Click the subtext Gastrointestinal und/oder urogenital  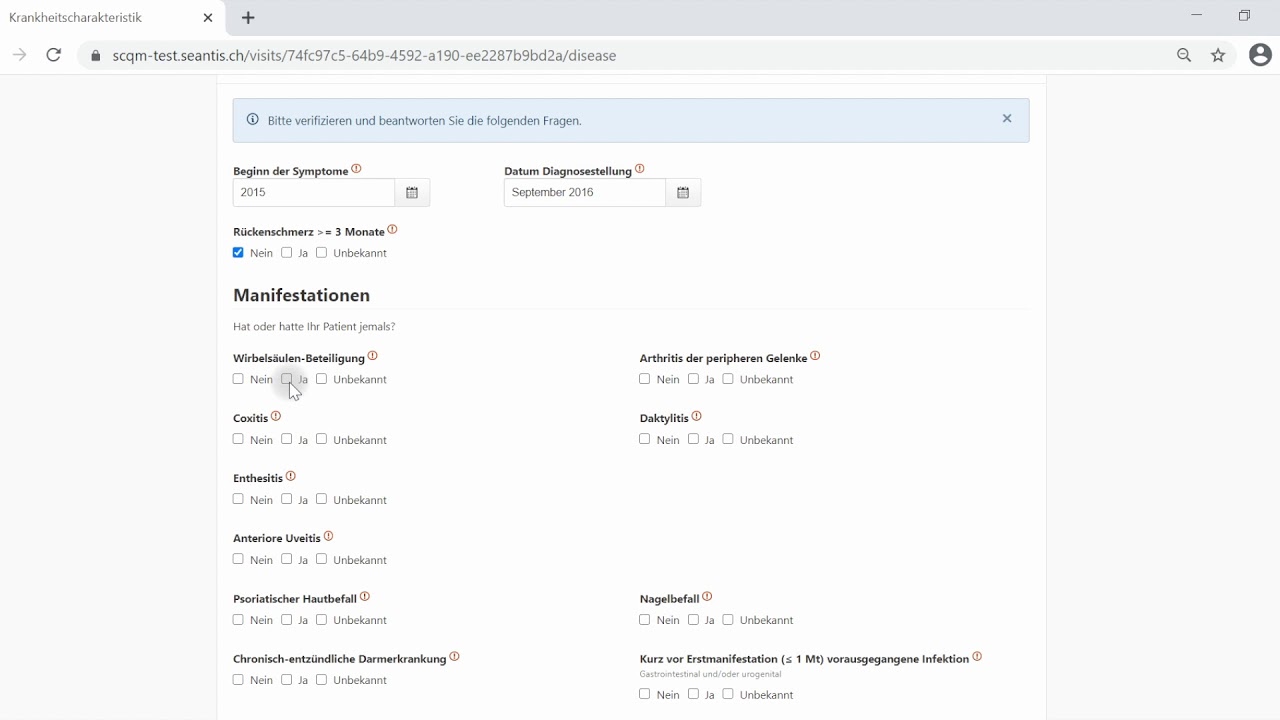pyautogui.click(x=711, y=674)
